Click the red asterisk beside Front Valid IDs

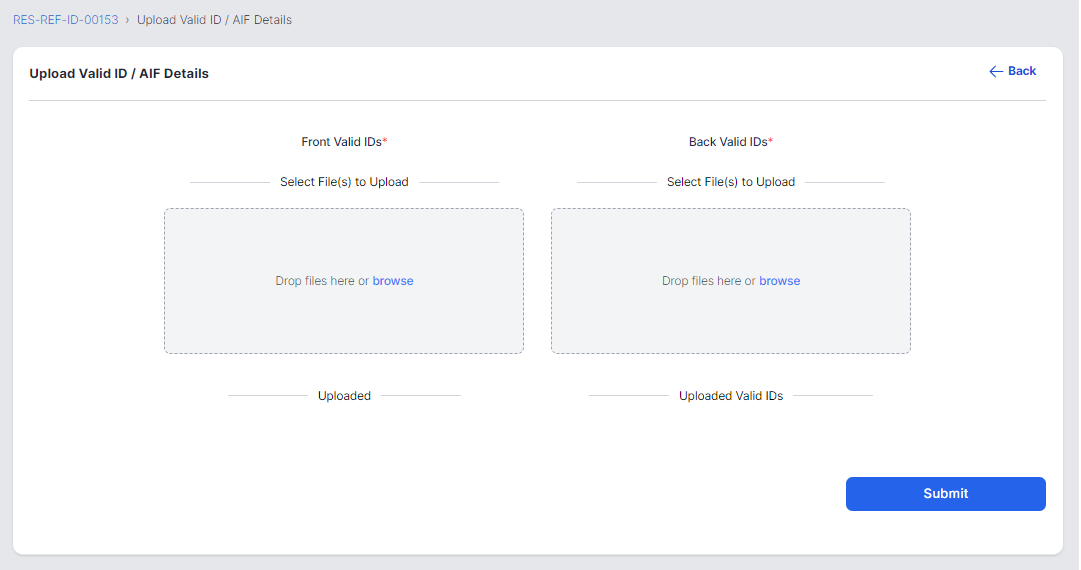[385, 141]
